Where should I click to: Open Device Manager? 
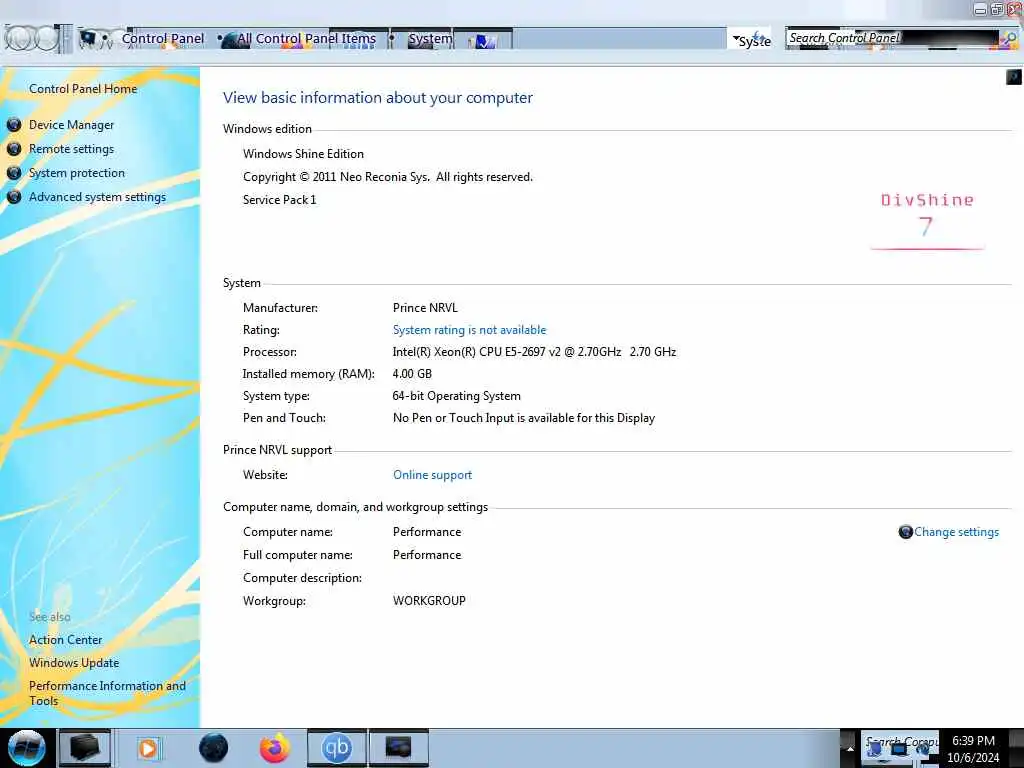(x=71, y=125)
